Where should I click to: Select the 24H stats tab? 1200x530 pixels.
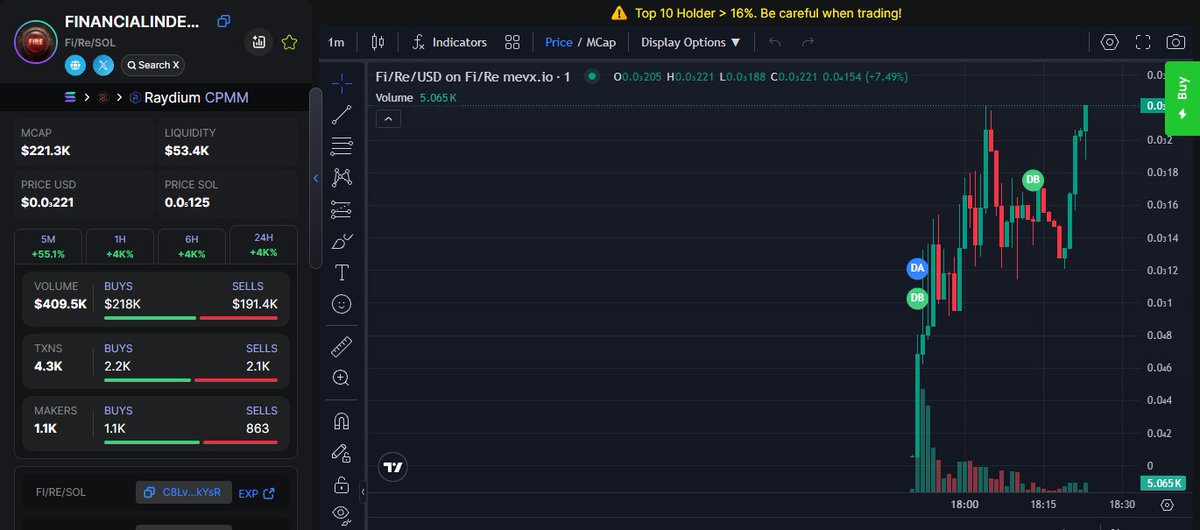264,245
